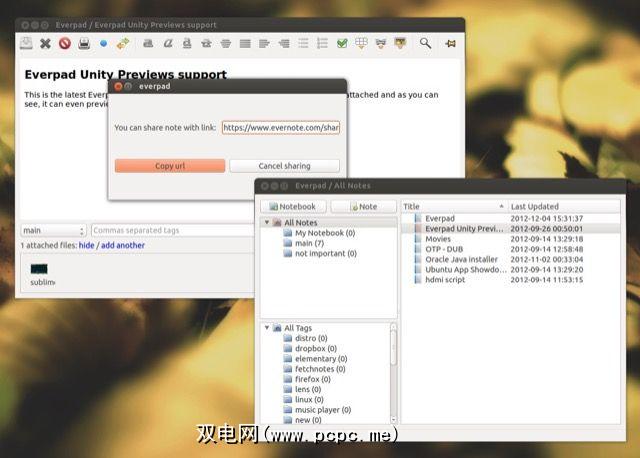Insert a bulleted list

303,43
